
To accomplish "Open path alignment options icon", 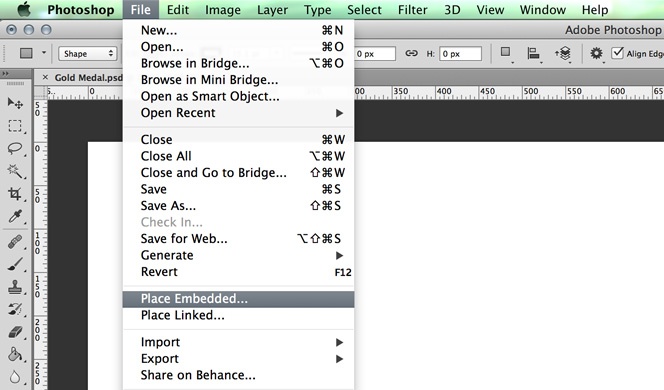I will click(x=534, y=53).
